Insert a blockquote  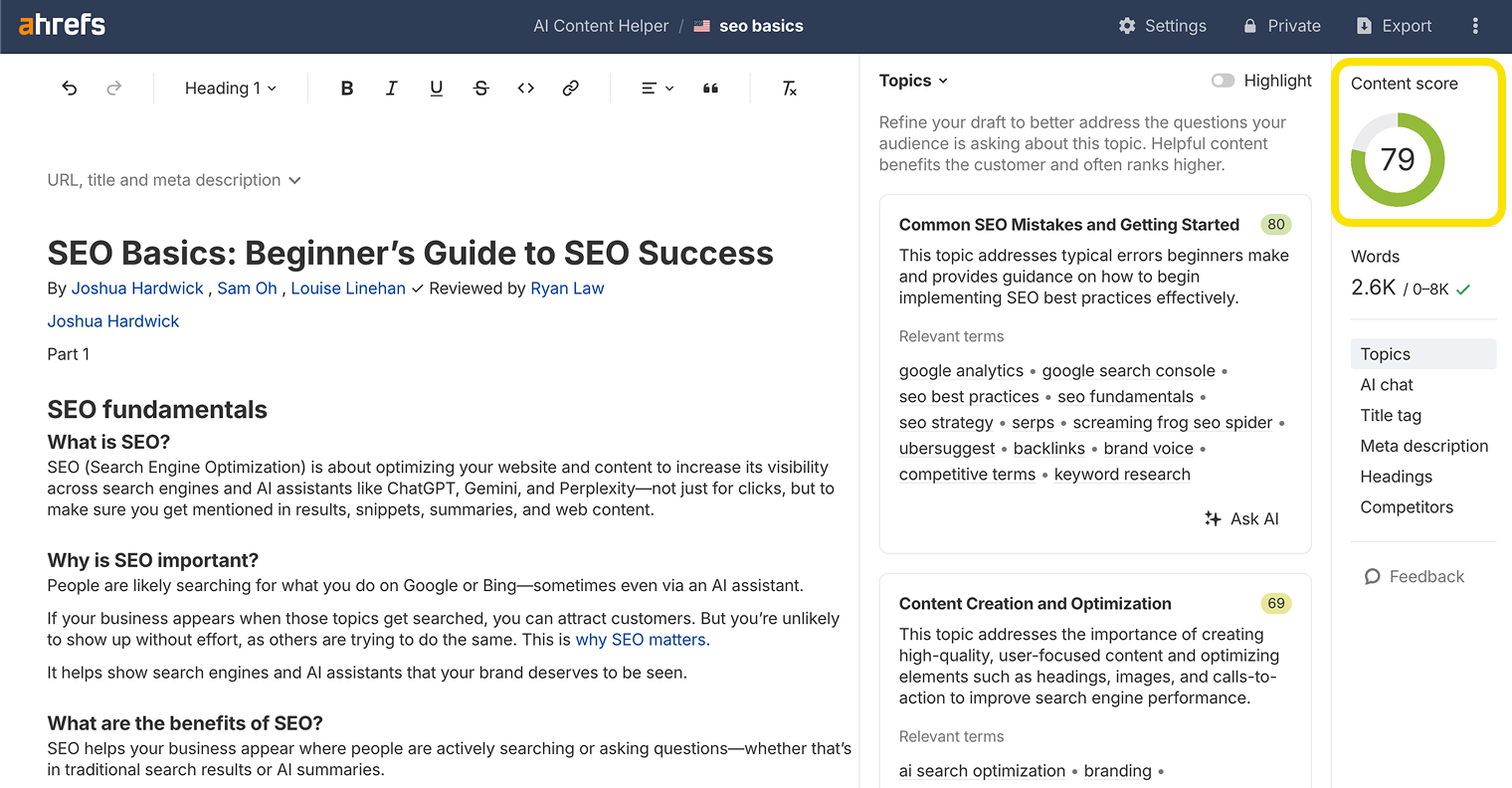point(710,88)
